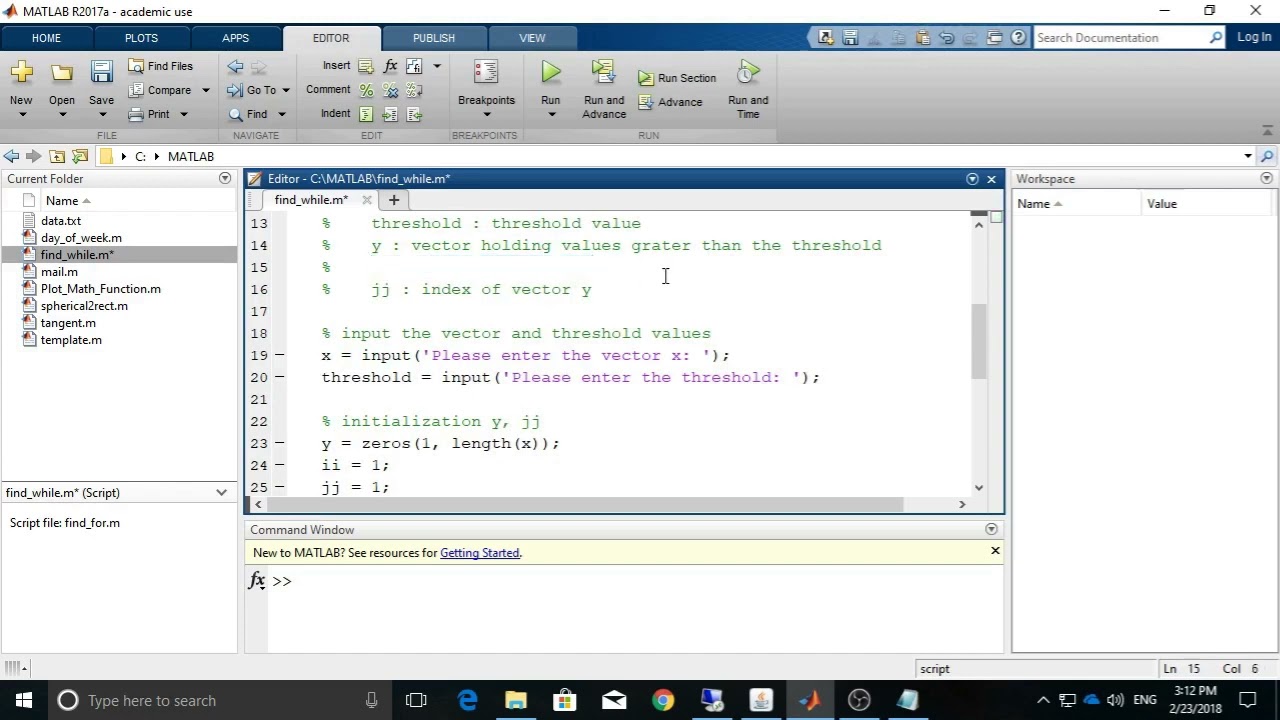This screenshot has height=720, width=1280.
Task: Click the Paste icon in quick access toolbar
Action: [x=923, y=37]
